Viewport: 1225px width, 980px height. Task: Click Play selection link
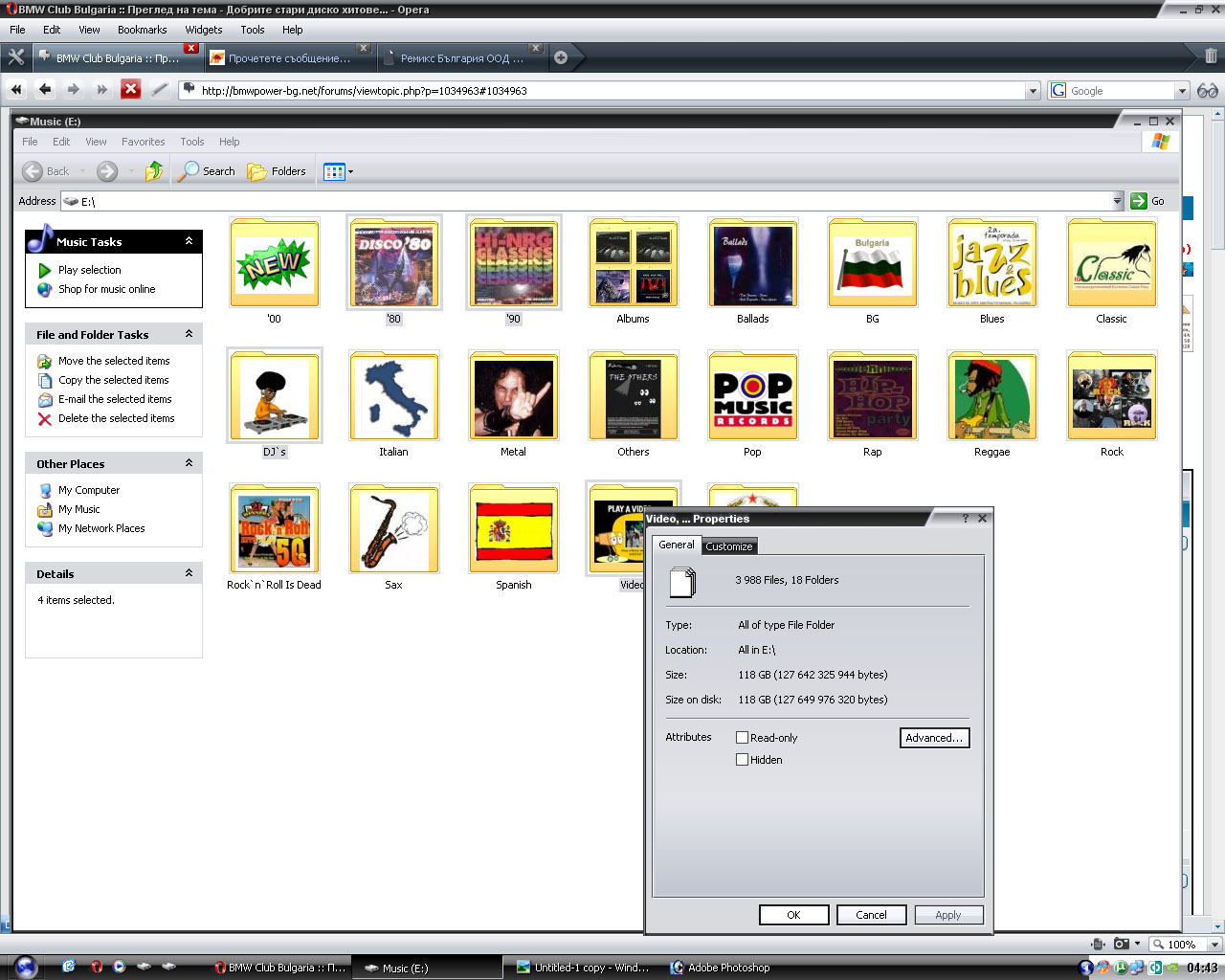89,270
